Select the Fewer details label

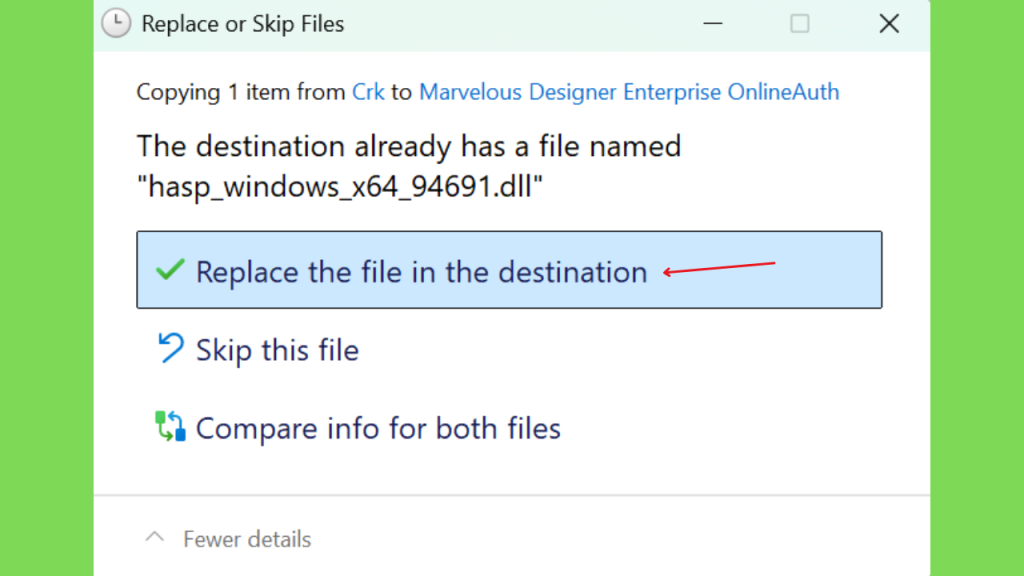pyautogui.click(x=247, y=539)
